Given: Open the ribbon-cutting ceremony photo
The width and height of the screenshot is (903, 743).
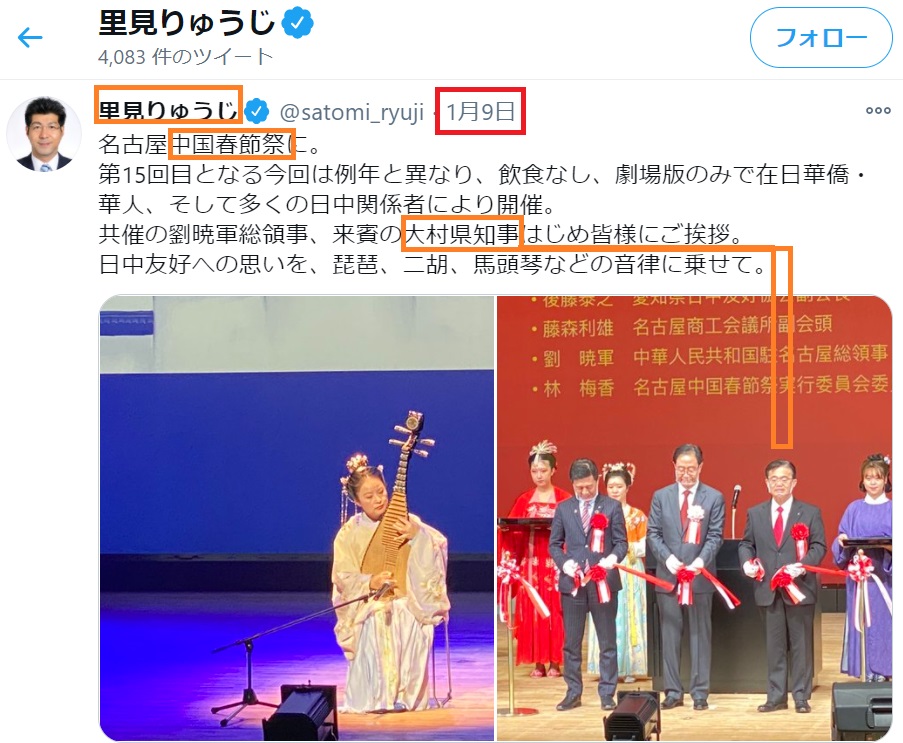Looking at the screenshot, I should (695, 518).
